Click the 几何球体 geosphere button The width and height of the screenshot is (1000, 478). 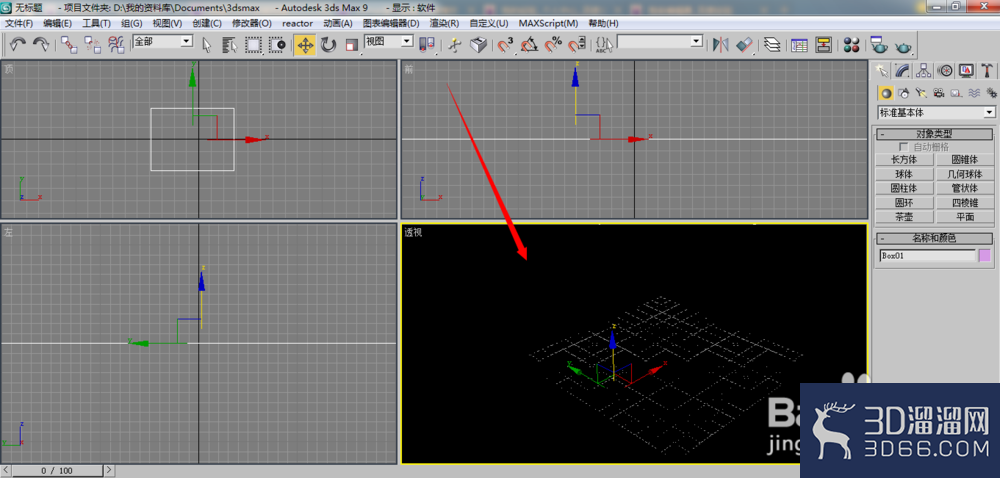[x=964, y=174]
